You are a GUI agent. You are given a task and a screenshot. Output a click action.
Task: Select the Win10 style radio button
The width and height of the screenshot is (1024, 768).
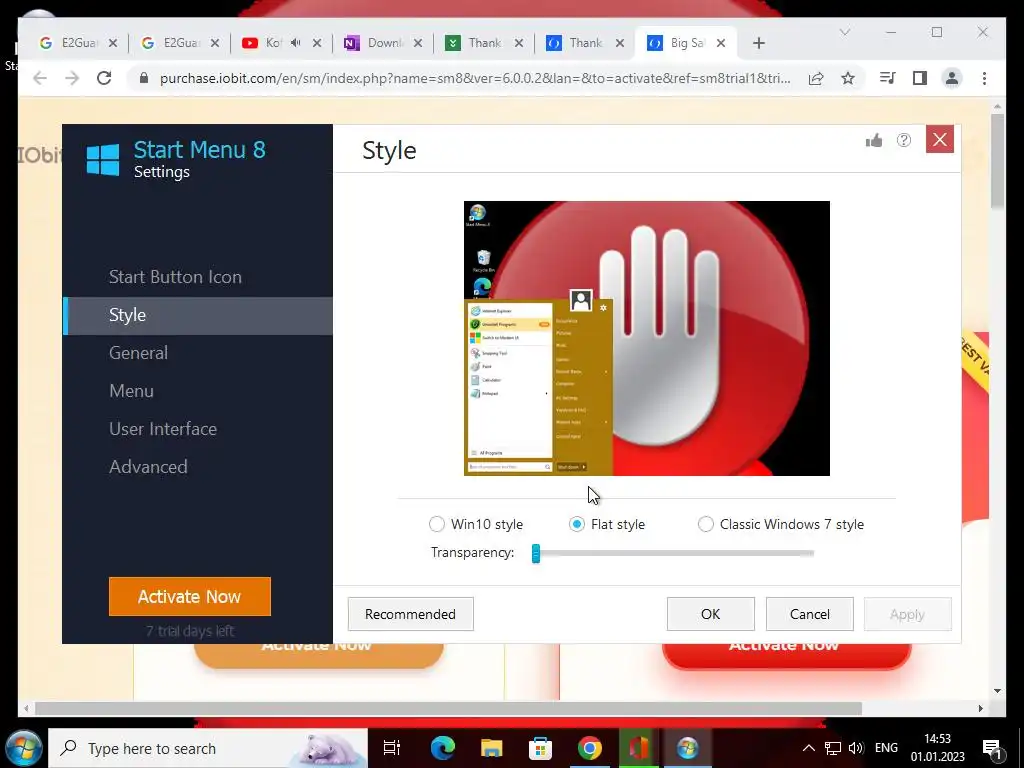436,524
